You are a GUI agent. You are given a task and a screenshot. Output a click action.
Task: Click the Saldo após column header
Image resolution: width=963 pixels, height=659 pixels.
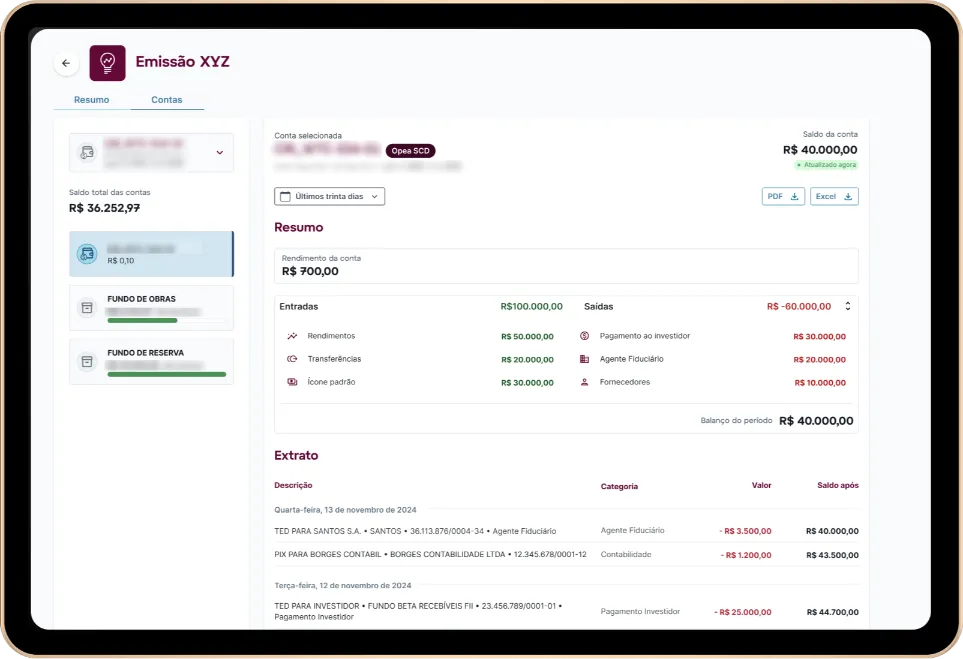(x=838, y=485)
